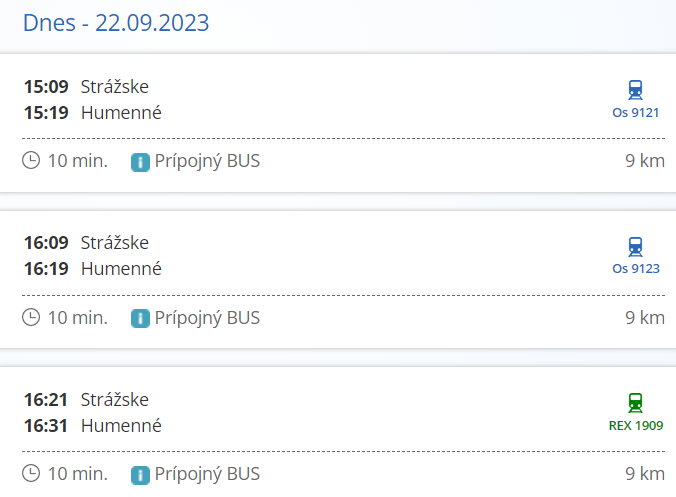
Task: Click the clock icon in the 15:09 connection
Action: click(x=31, y=161)
